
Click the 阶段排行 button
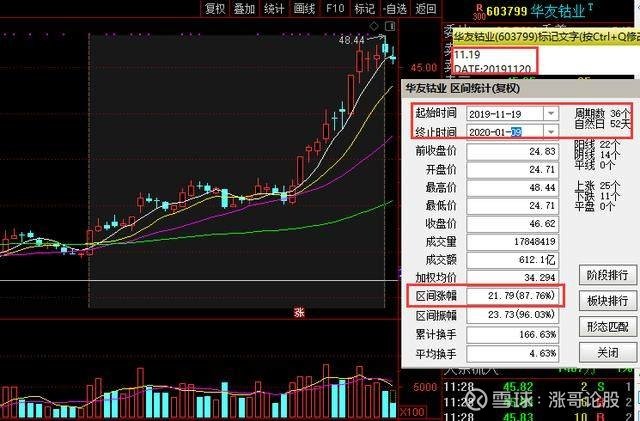pos(606,275)
